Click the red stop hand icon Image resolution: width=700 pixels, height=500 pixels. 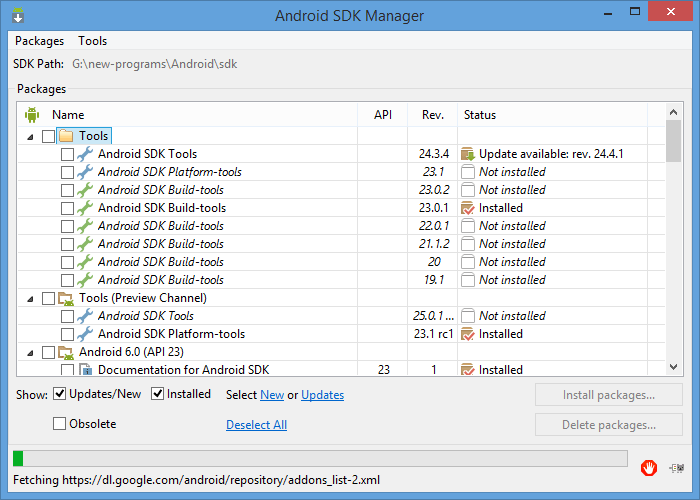pyautogui.click(x=649, y=468)
